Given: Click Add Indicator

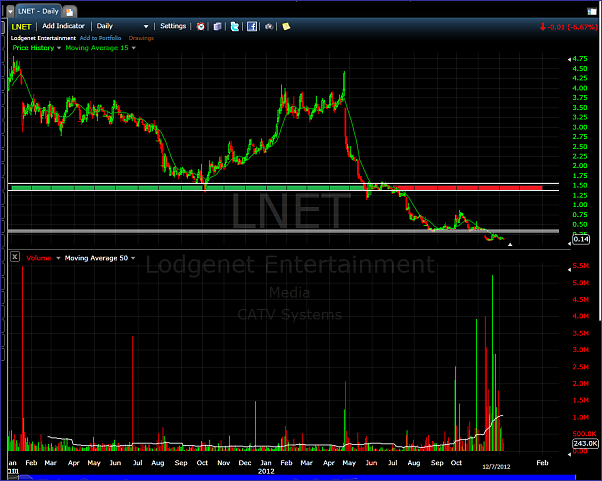Looking at the screenshot, I should pos(63,26).
